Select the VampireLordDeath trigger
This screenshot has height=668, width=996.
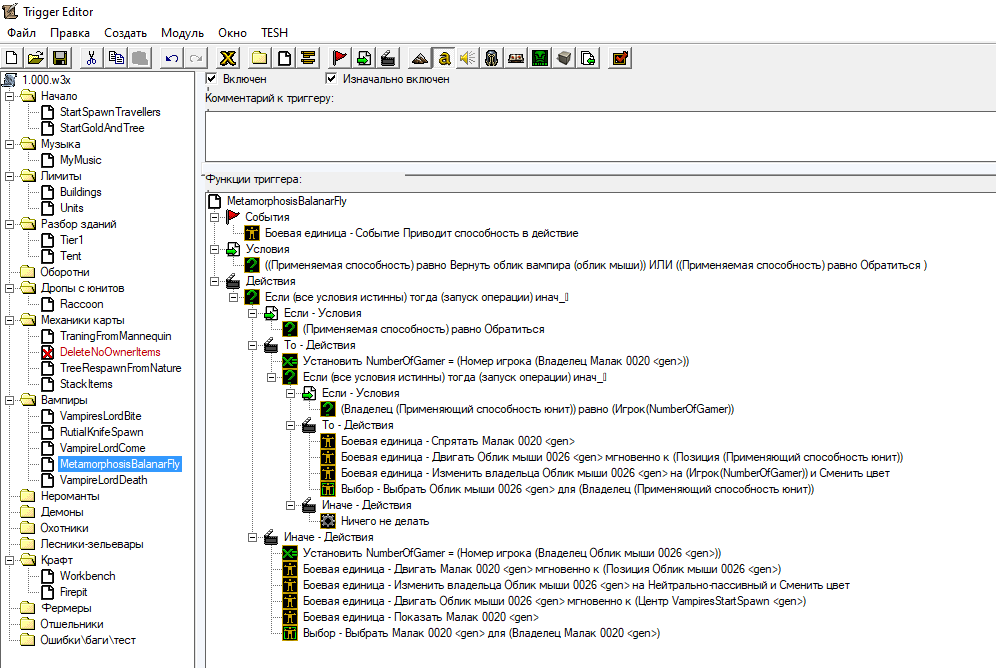click(103, 480)
